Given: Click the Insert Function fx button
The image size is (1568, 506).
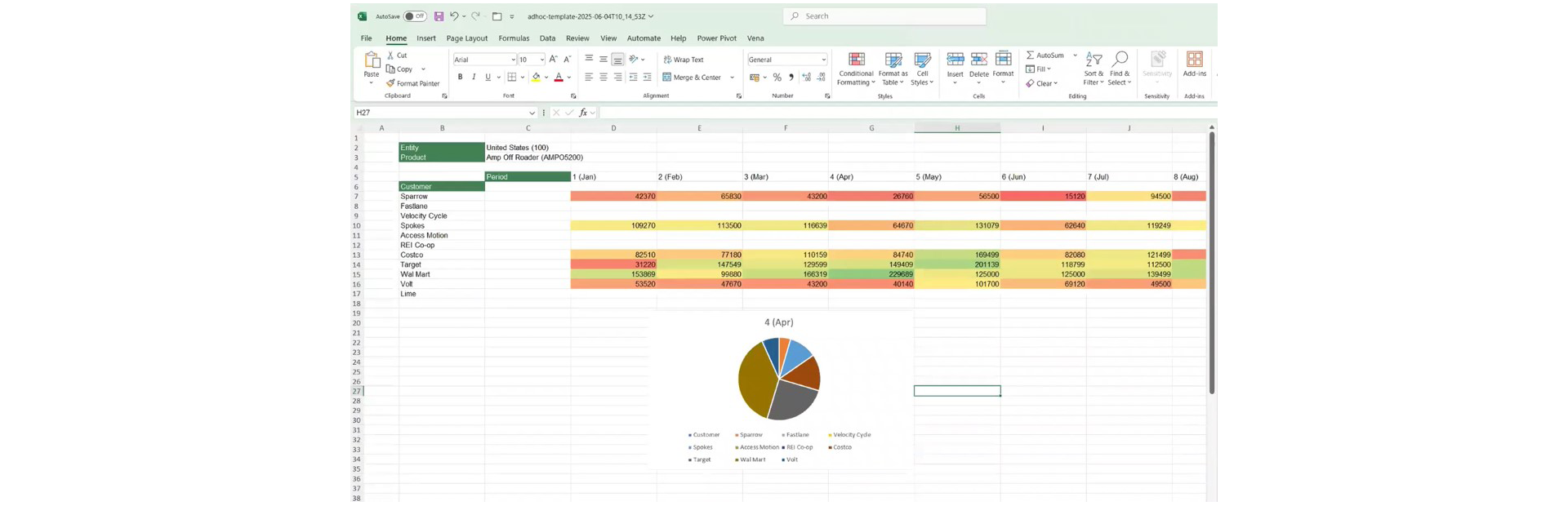Looking at the screenshot, I should click(583, 113).
